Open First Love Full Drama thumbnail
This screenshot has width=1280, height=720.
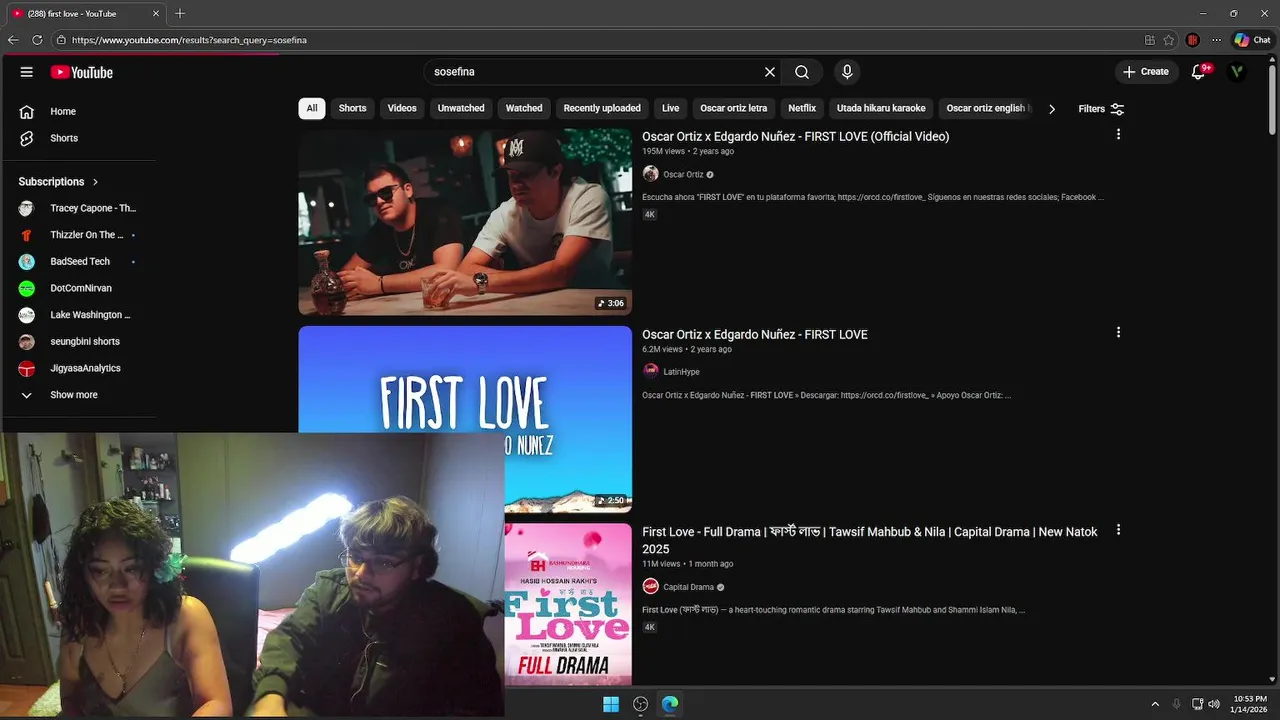tap(568, 604)
